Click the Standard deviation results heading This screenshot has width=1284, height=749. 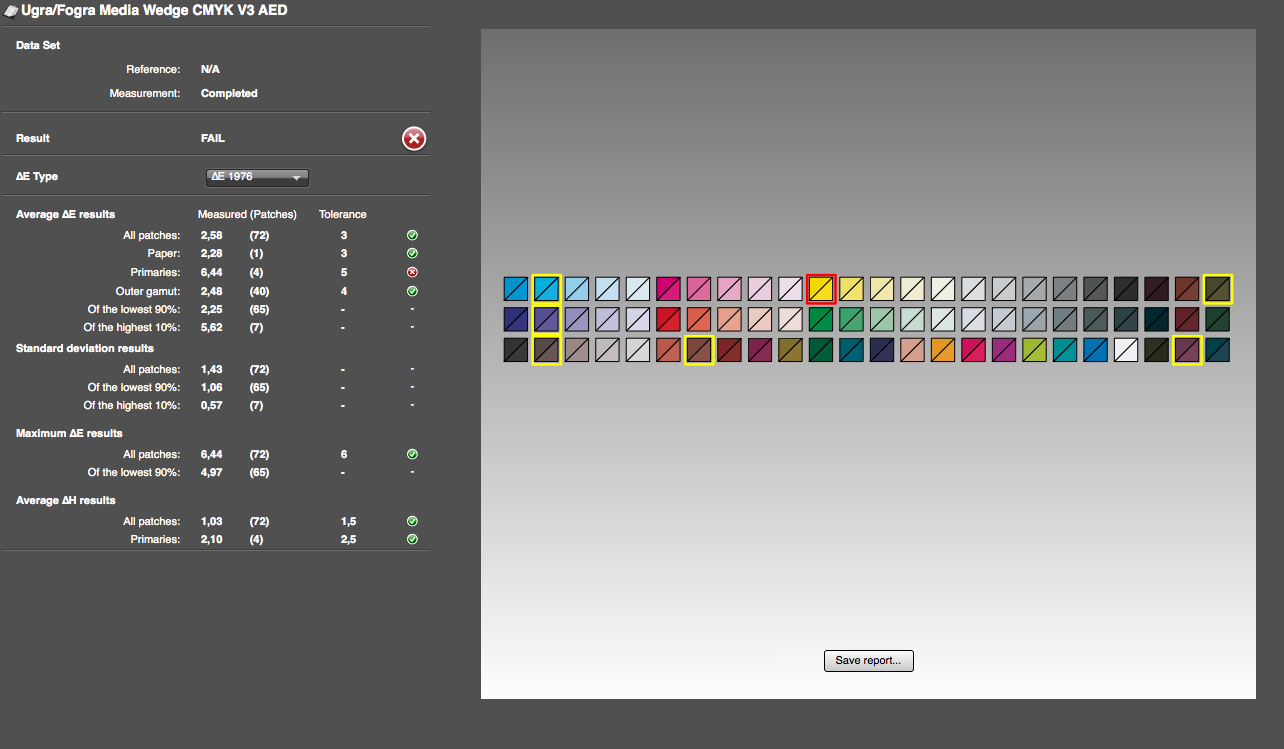(85, 348)
